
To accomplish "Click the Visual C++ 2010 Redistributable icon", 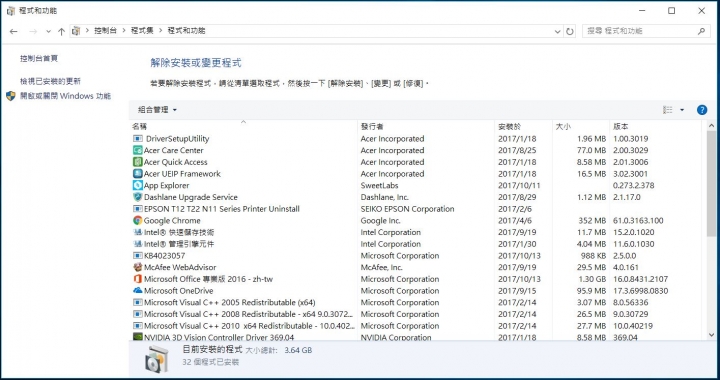I will tap(138, 326).
